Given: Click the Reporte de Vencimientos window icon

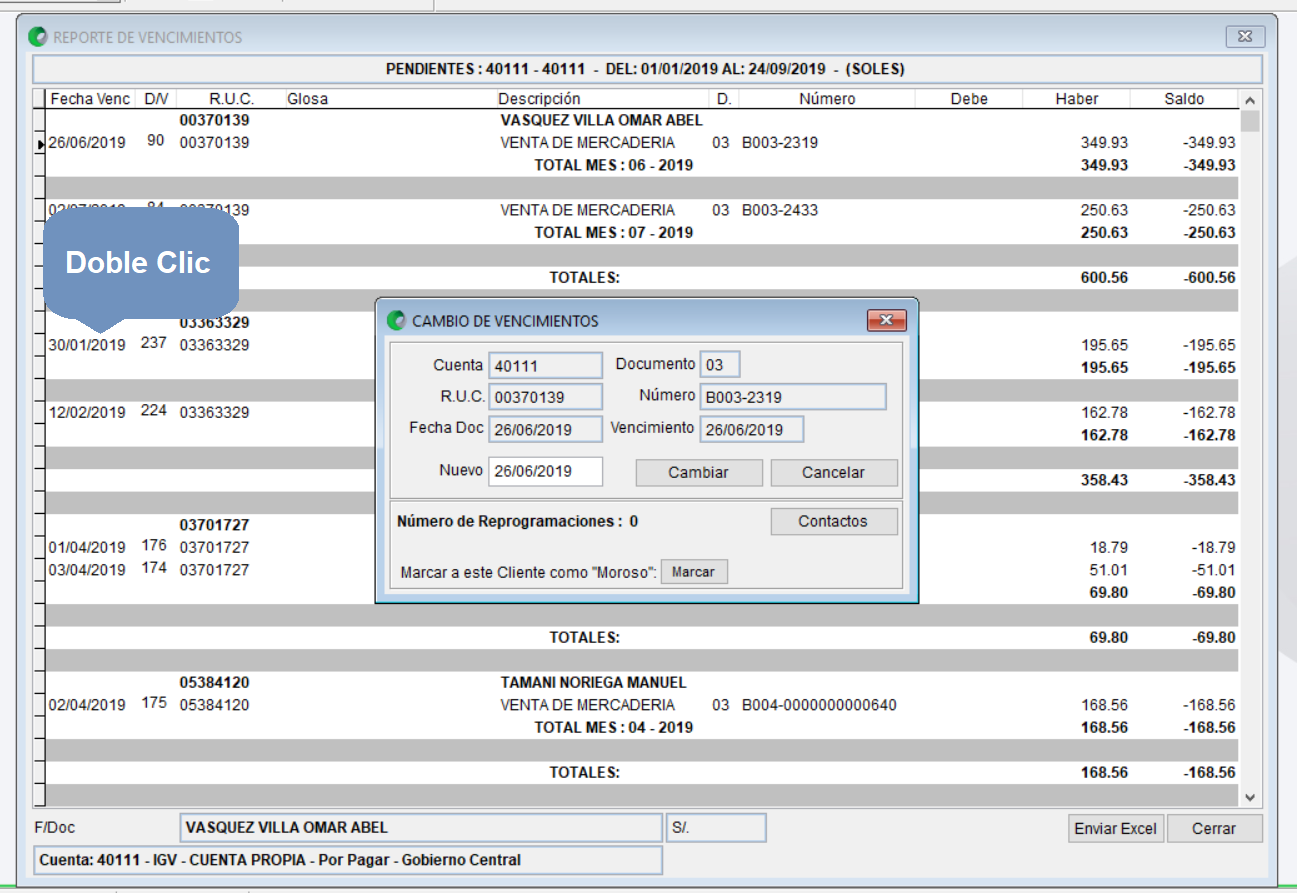Looking at the screenshot, I should pos(40,37).
